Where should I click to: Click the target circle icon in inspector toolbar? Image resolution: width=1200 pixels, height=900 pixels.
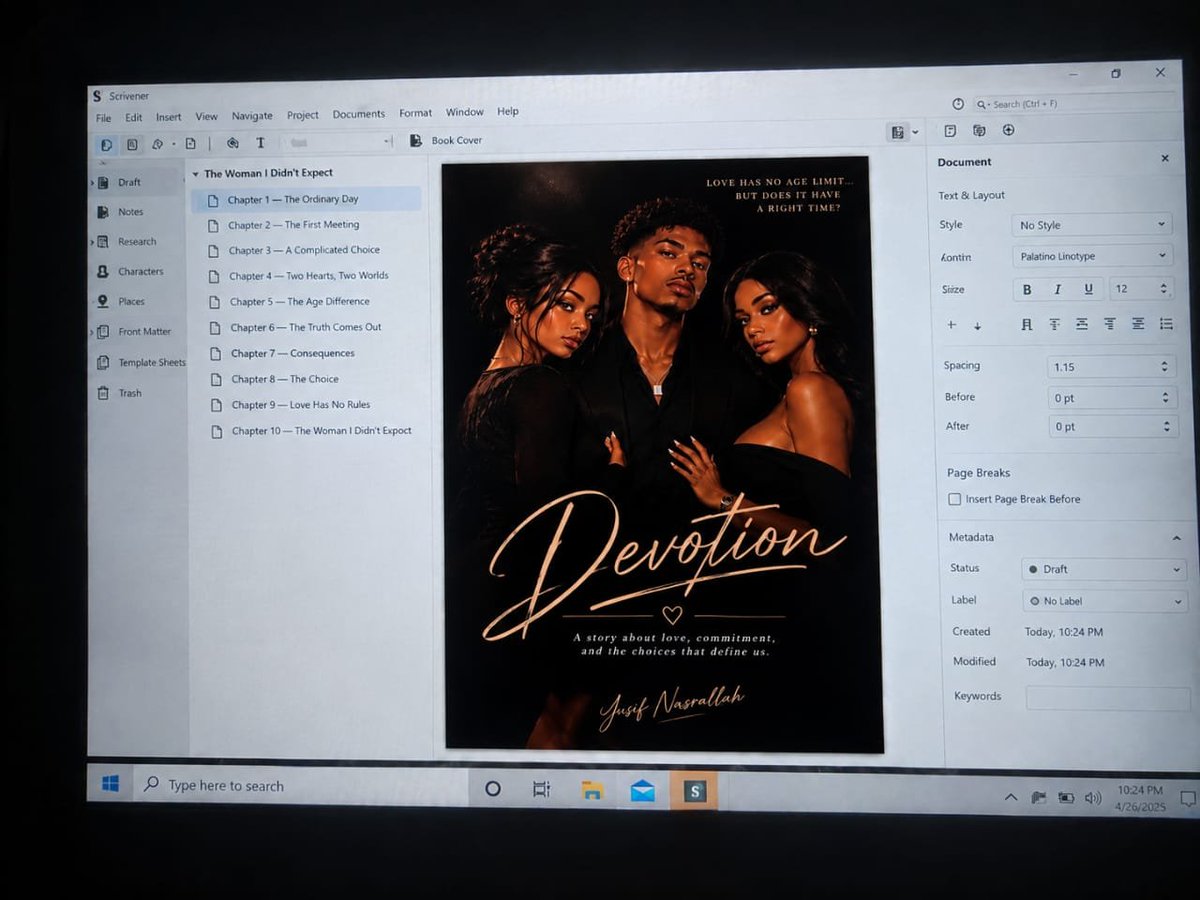1008,130
